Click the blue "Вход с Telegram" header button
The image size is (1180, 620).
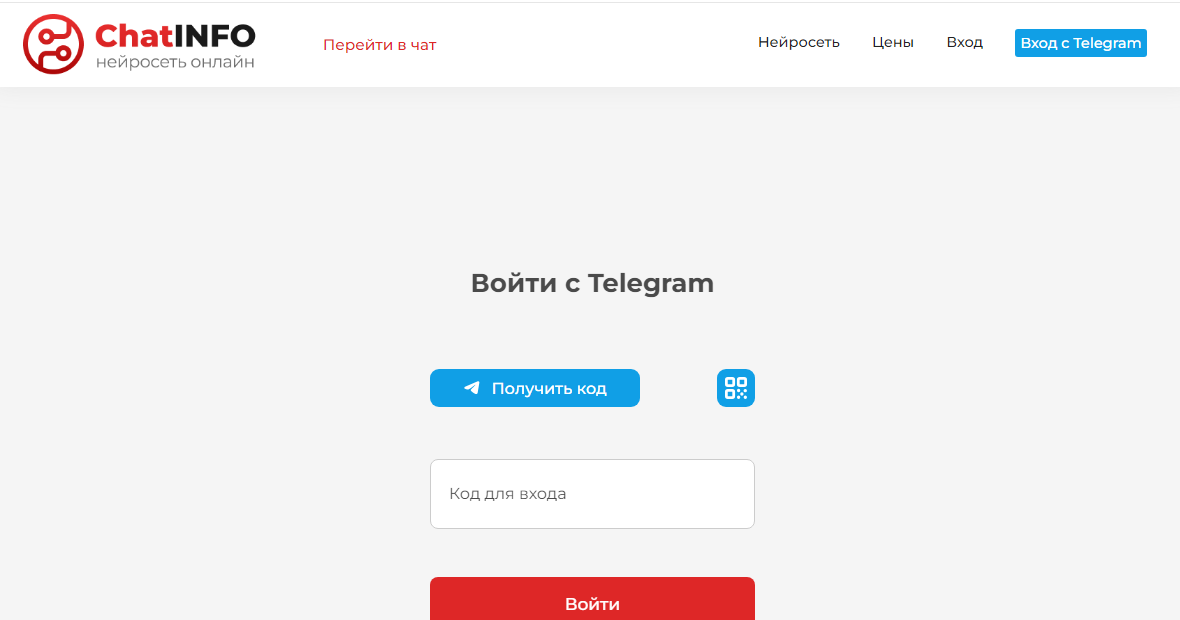click(1080, 43)
